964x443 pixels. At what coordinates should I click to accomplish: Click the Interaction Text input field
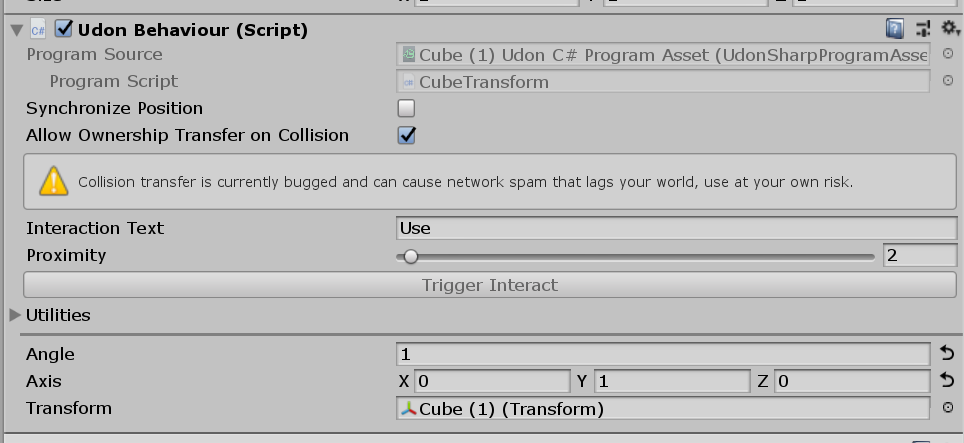662,228
